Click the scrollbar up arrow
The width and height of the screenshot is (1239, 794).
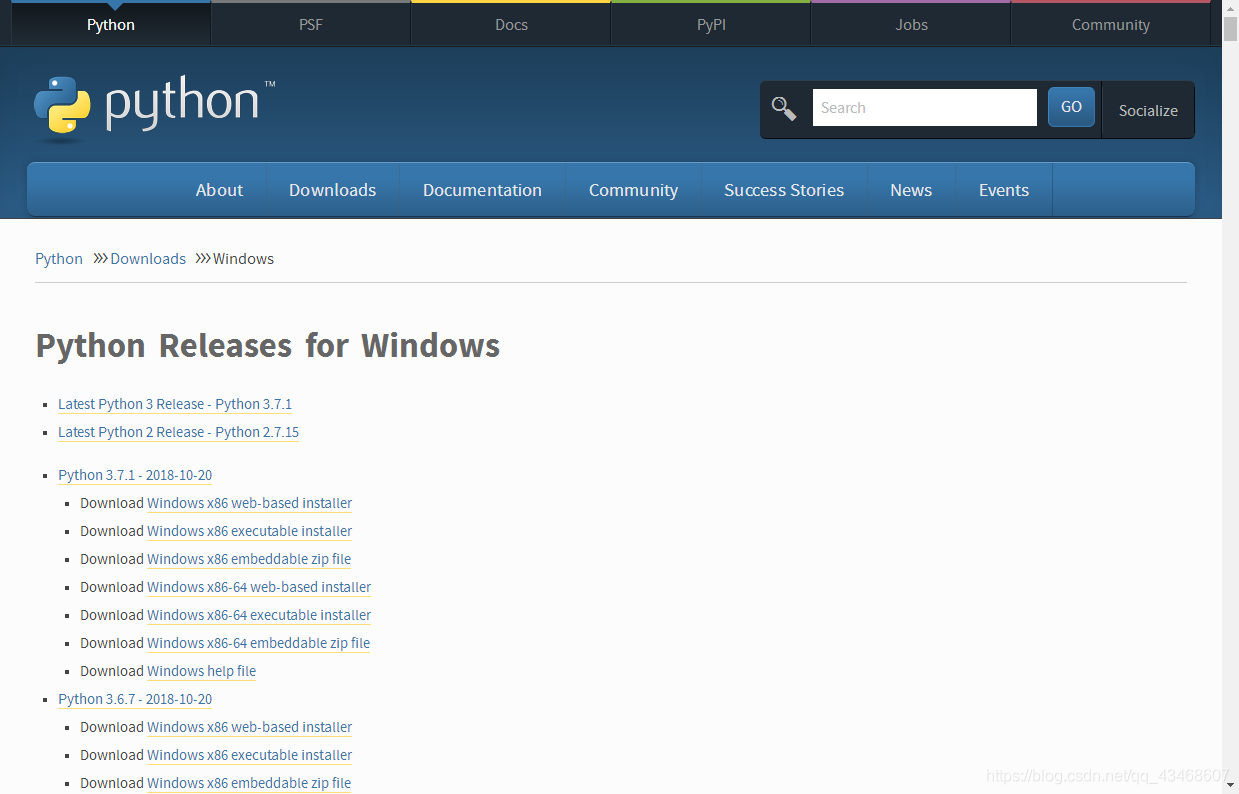click(1230, 8)
